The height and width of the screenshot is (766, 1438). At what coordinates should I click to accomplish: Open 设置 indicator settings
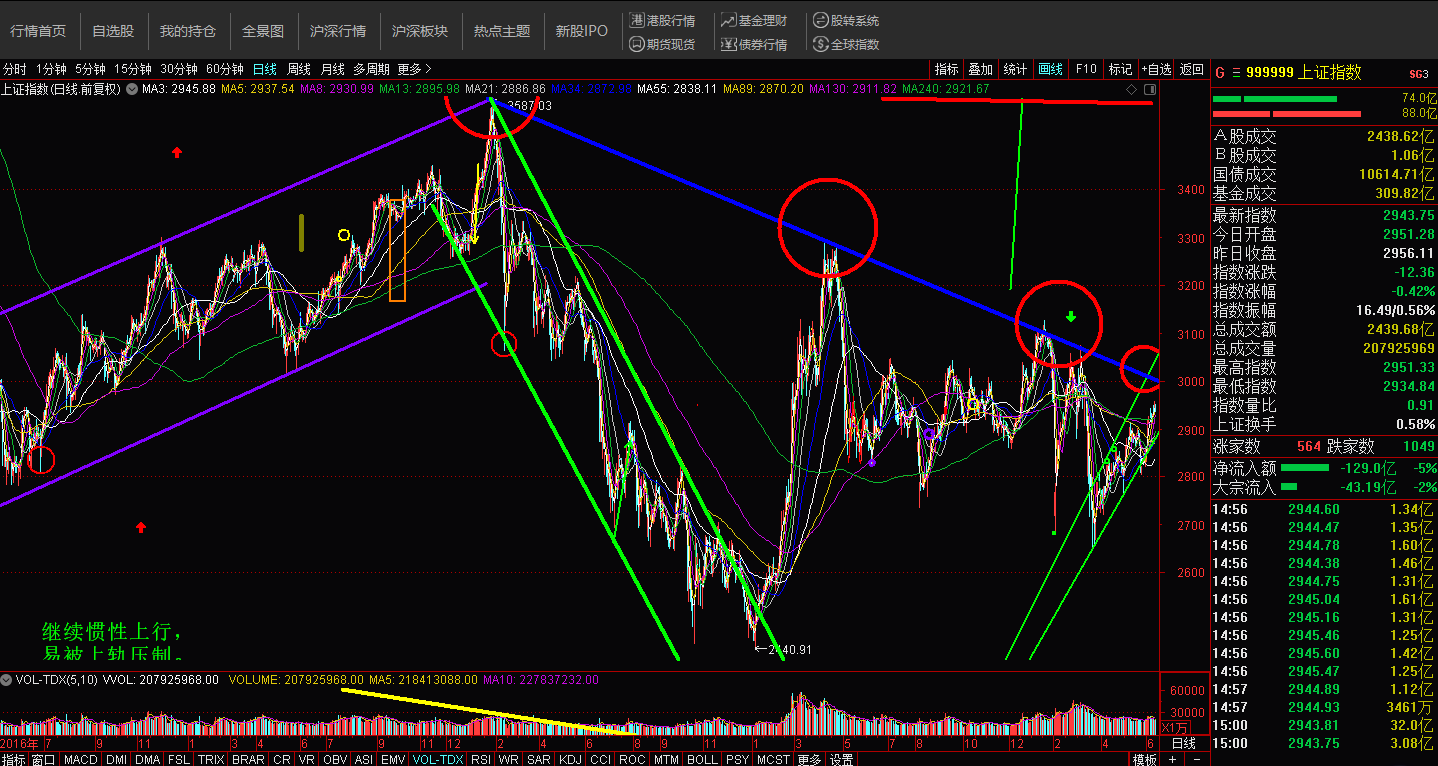[841, 759]
